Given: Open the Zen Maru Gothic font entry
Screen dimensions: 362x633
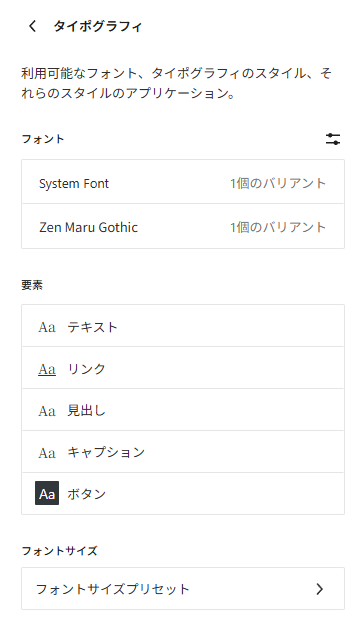Looking at the screenshot, I should [x=183, y=226].
